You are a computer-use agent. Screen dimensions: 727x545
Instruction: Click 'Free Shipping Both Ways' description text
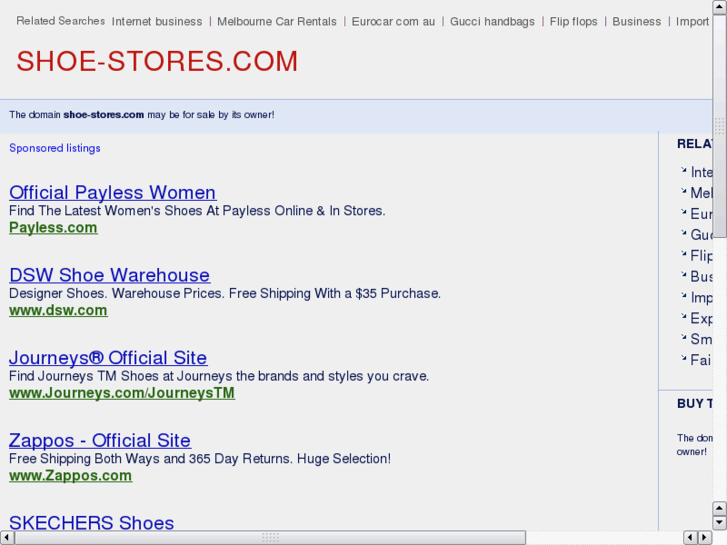(200, 458)
